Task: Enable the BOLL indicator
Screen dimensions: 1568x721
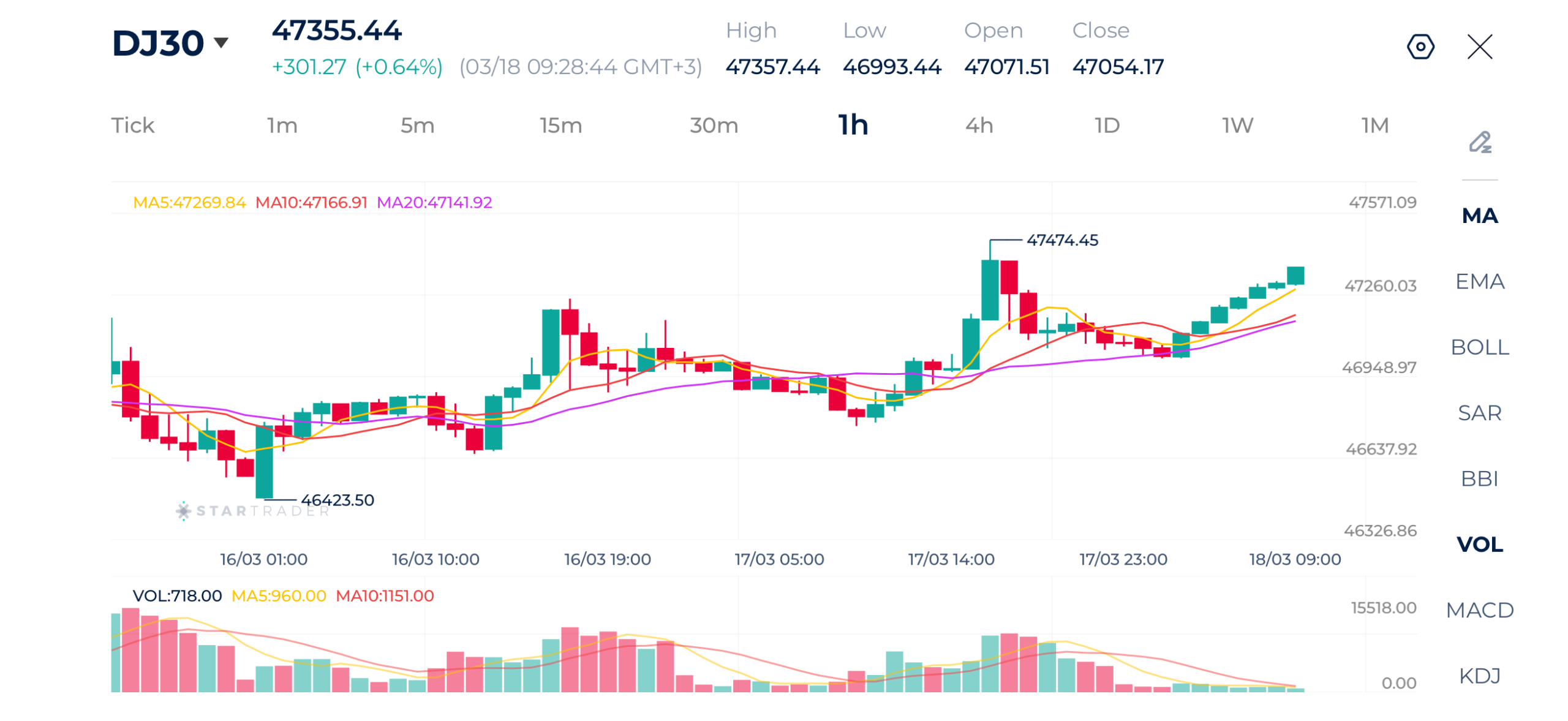Action: [1479, 347]
